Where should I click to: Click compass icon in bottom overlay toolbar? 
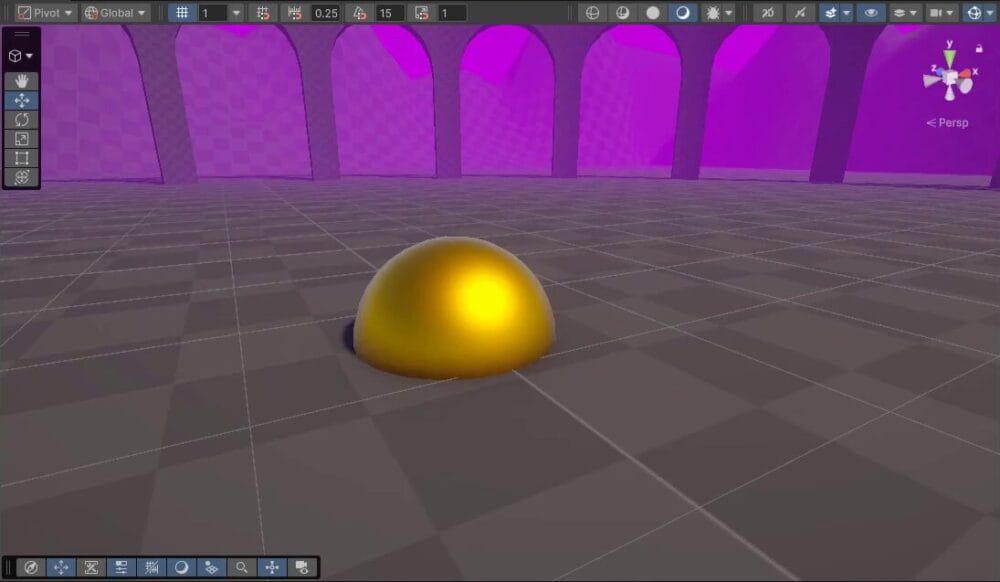31,567
